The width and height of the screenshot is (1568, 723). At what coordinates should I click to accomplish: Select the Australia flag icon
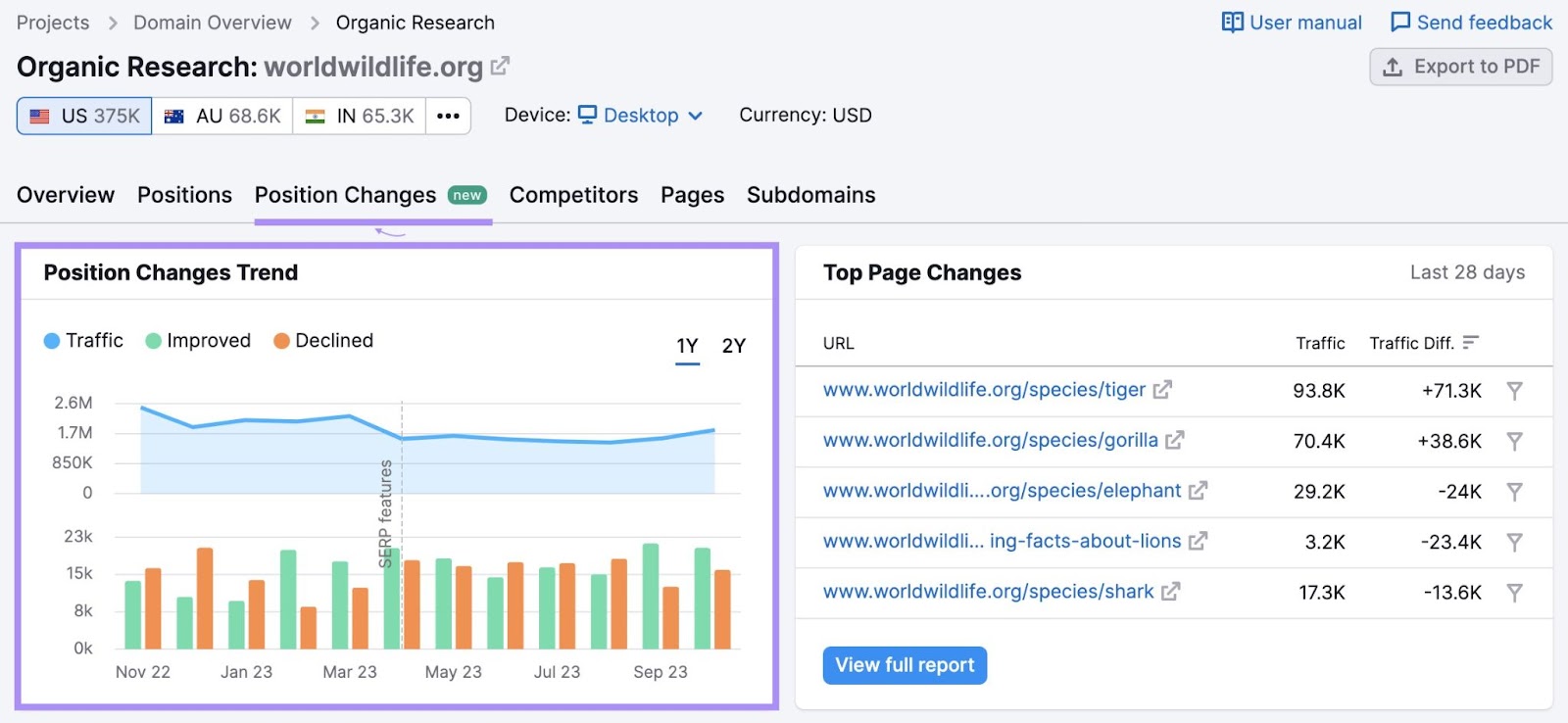[x=174, y=116]
